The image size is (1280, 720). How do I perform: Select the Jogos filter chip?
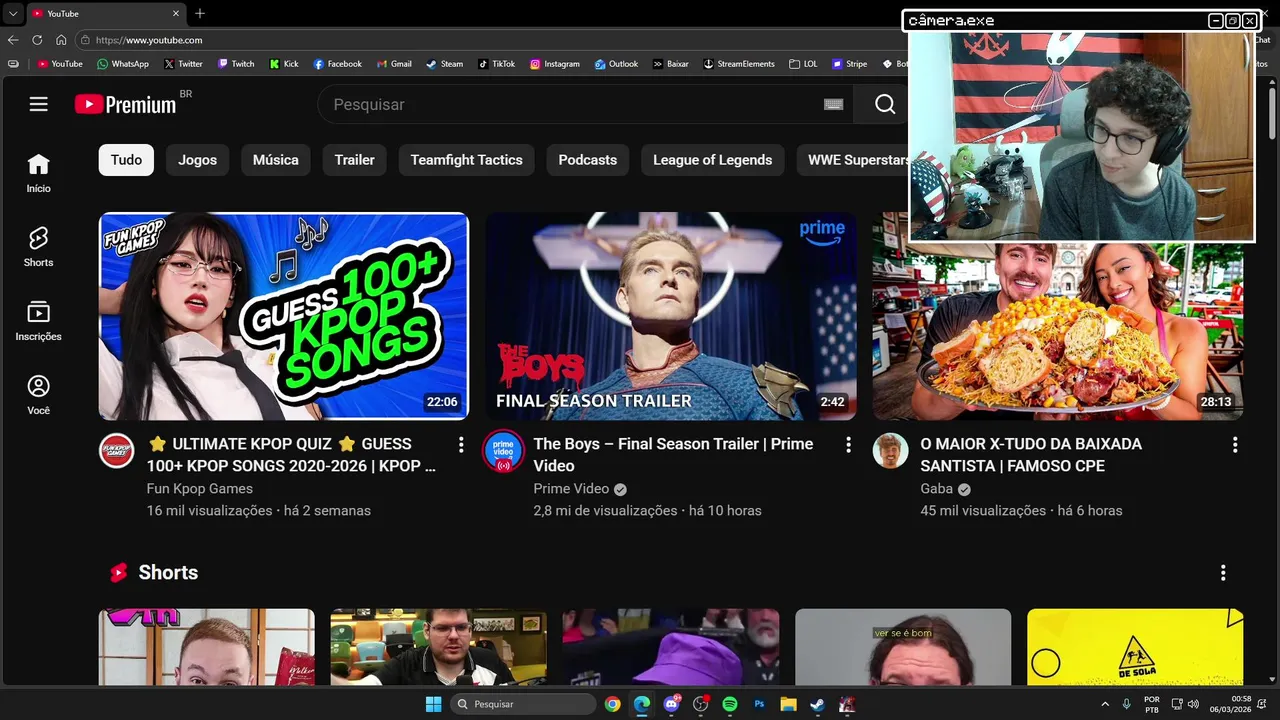tap(198, 160)
